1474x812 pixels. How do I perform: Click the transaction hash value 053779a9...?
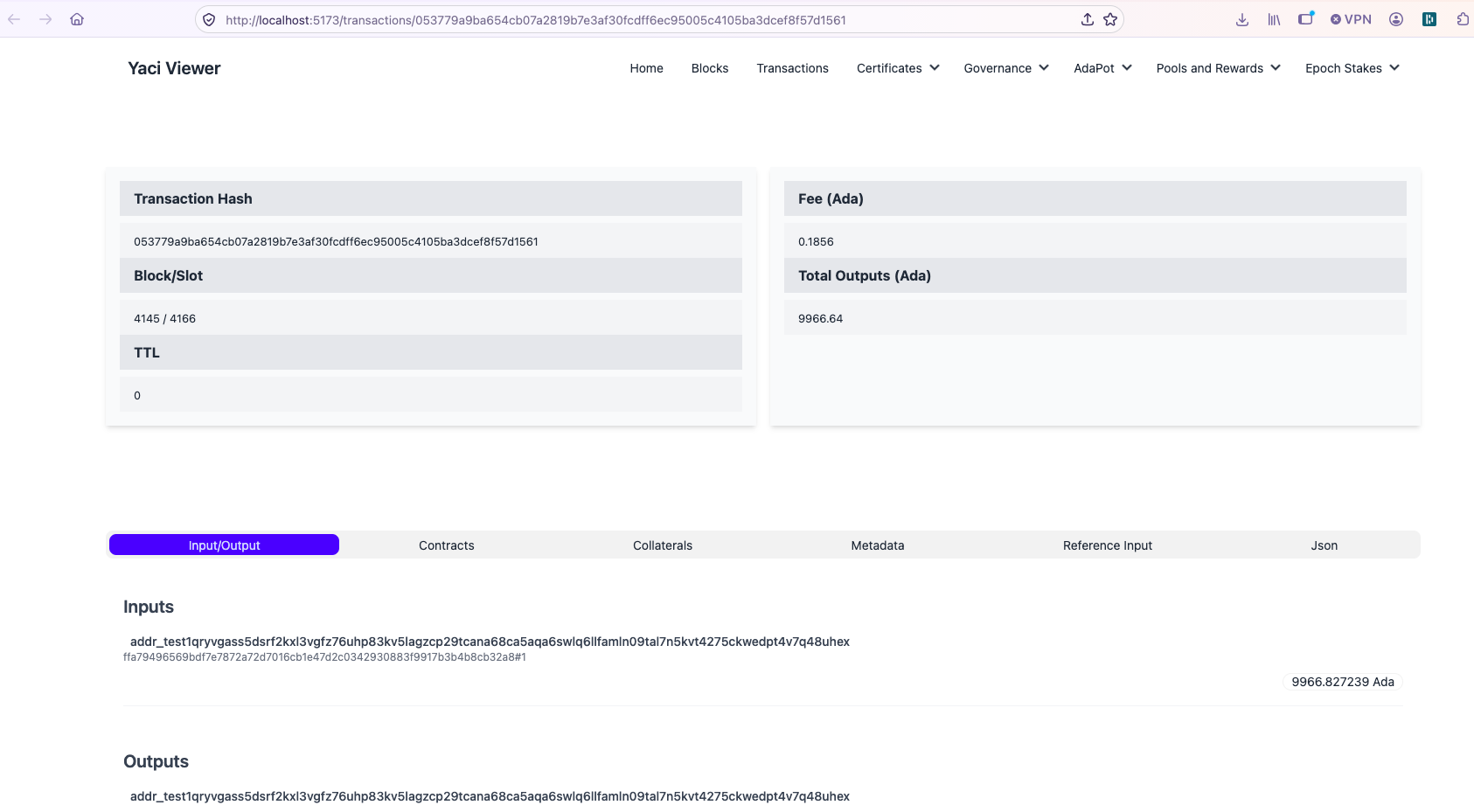coord(336,241)
